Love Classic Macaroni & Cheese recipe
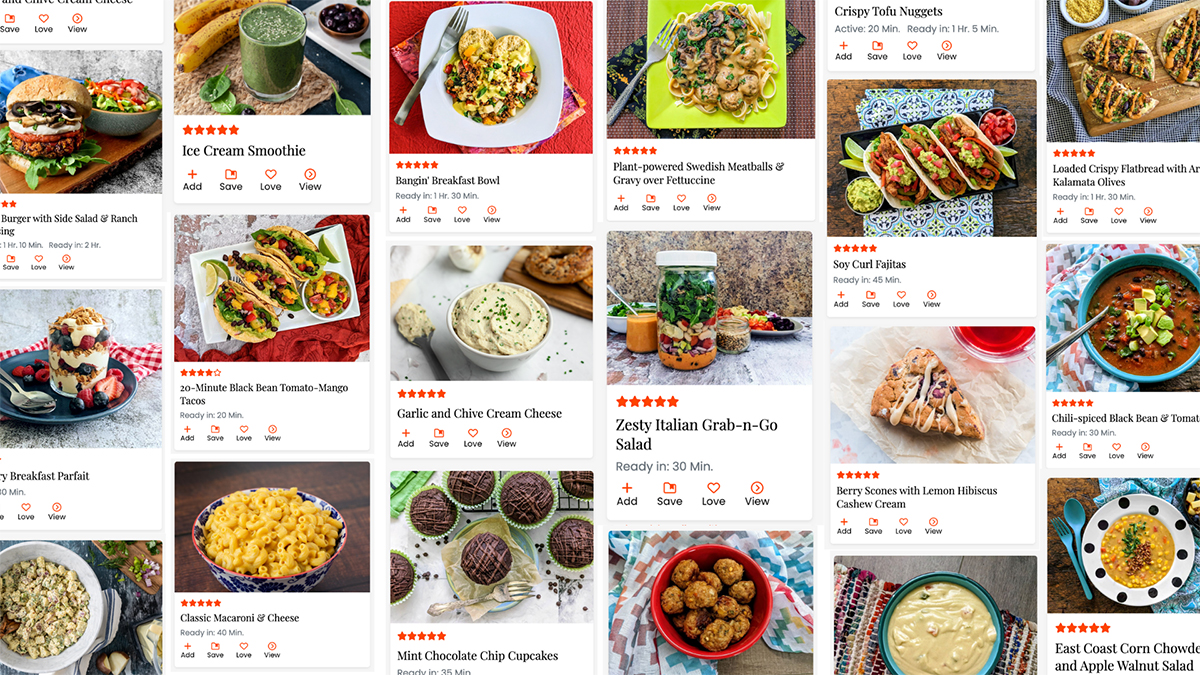Screen dimensions: 1200x675 coord(244,650)
